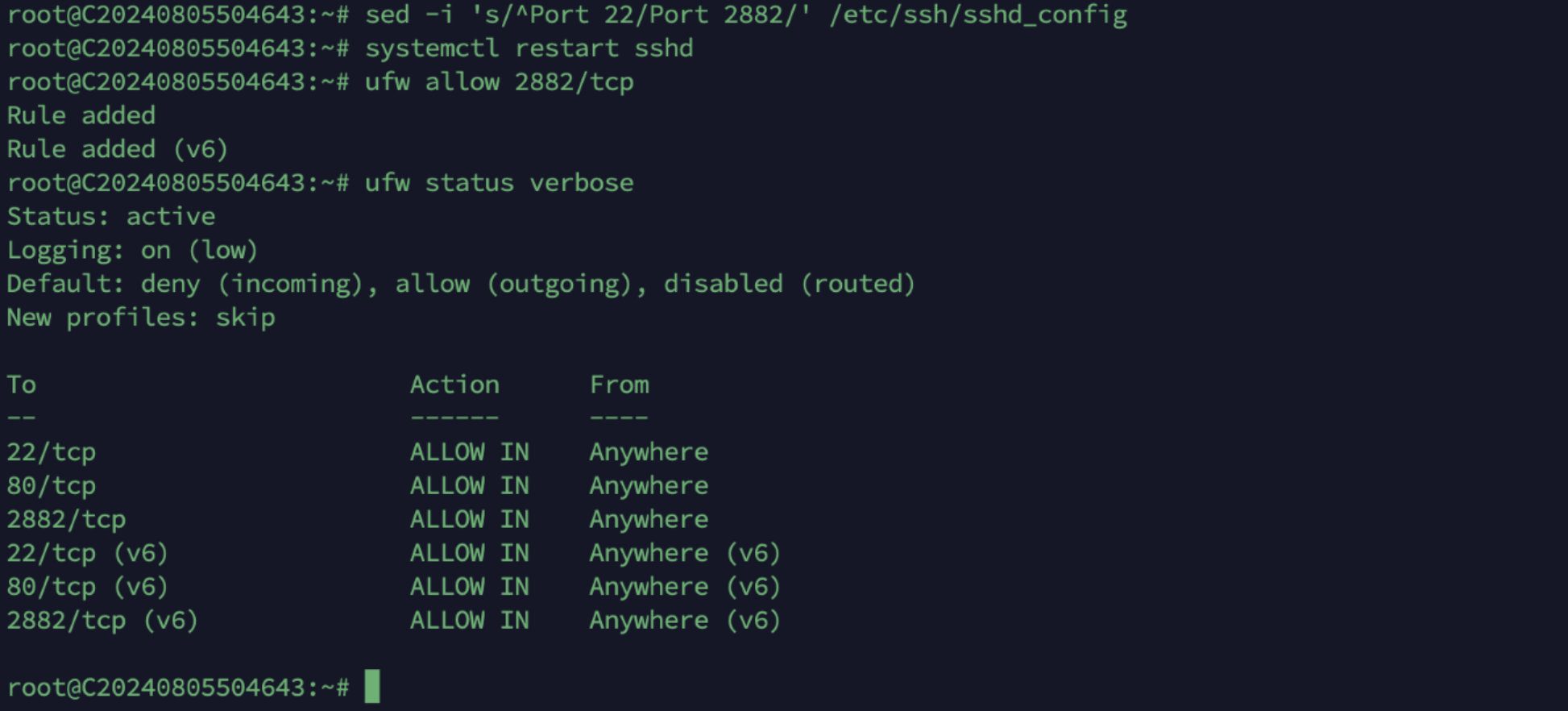The width and height of the screenshot is (1568, 711).
Task: Click the ufw allow 2882/tcp command
Action: pyautogui.click(x=499, y=82)
